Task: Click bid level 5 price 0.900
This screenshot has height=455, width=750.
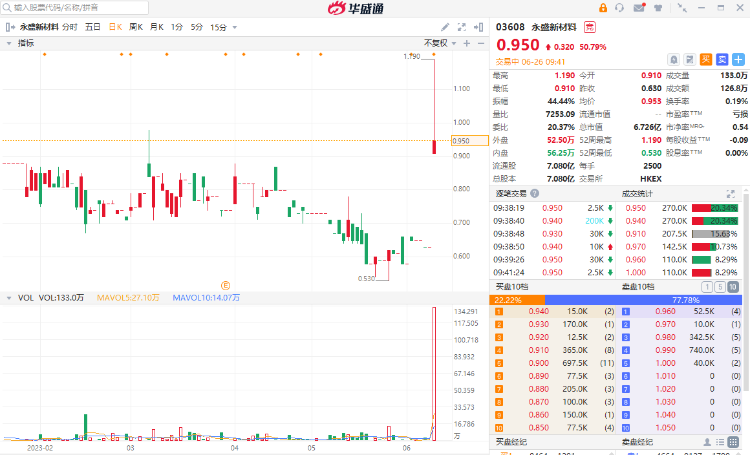Action: [539, 363]
